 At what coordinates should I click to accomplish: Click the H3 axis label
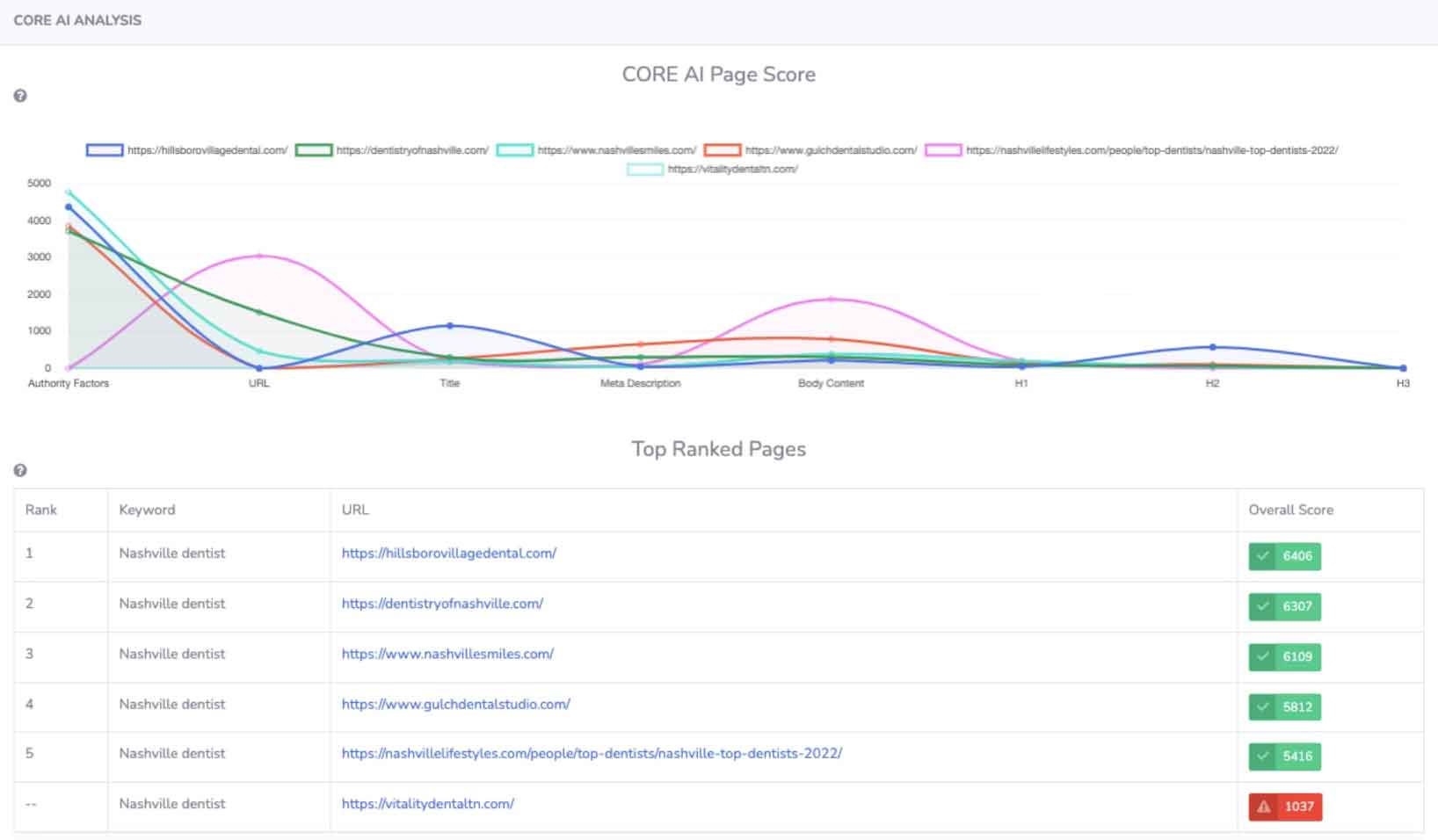point(1403,383)
